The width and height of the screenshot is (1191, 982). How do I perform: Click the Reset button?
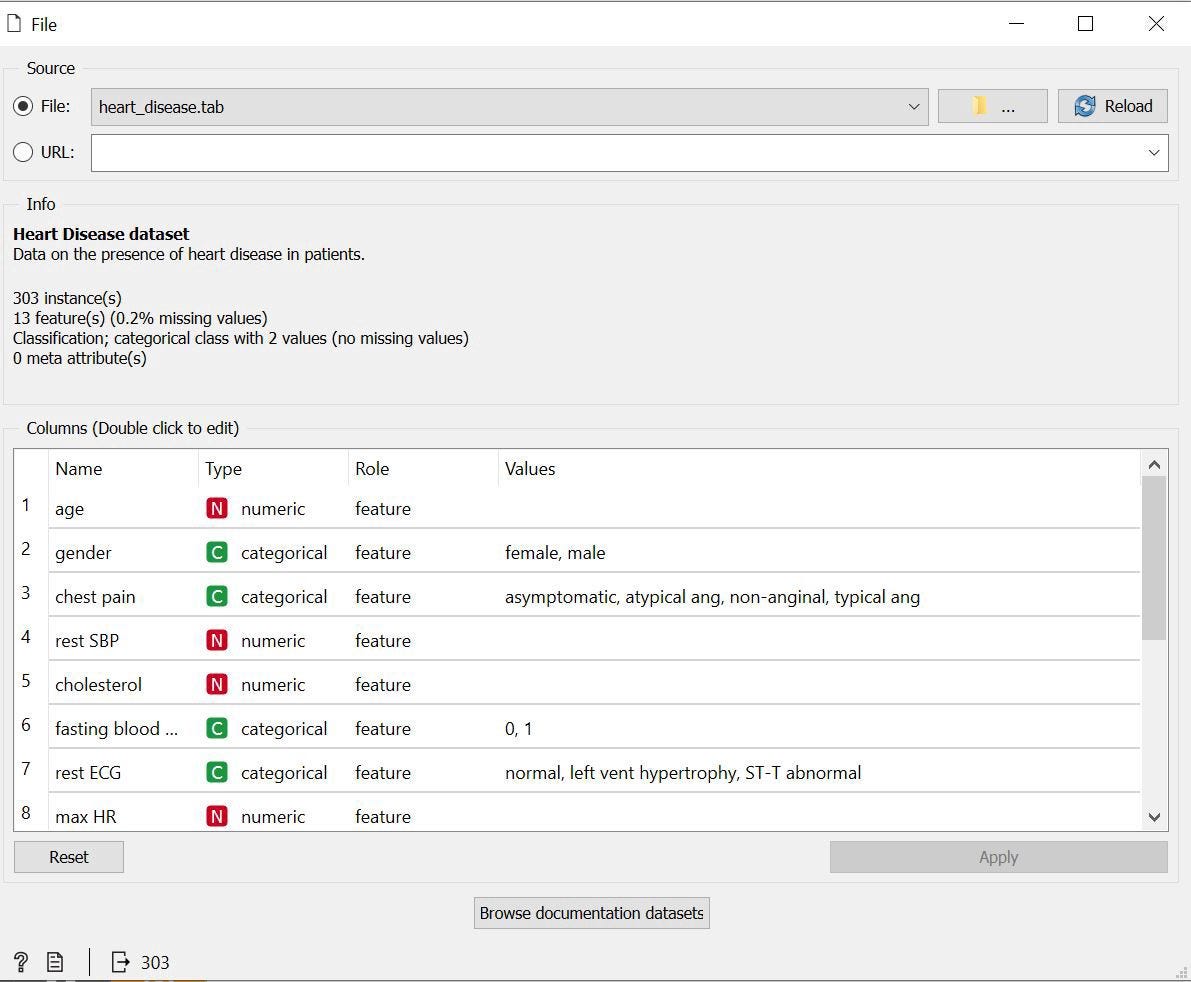pos(68,856)
